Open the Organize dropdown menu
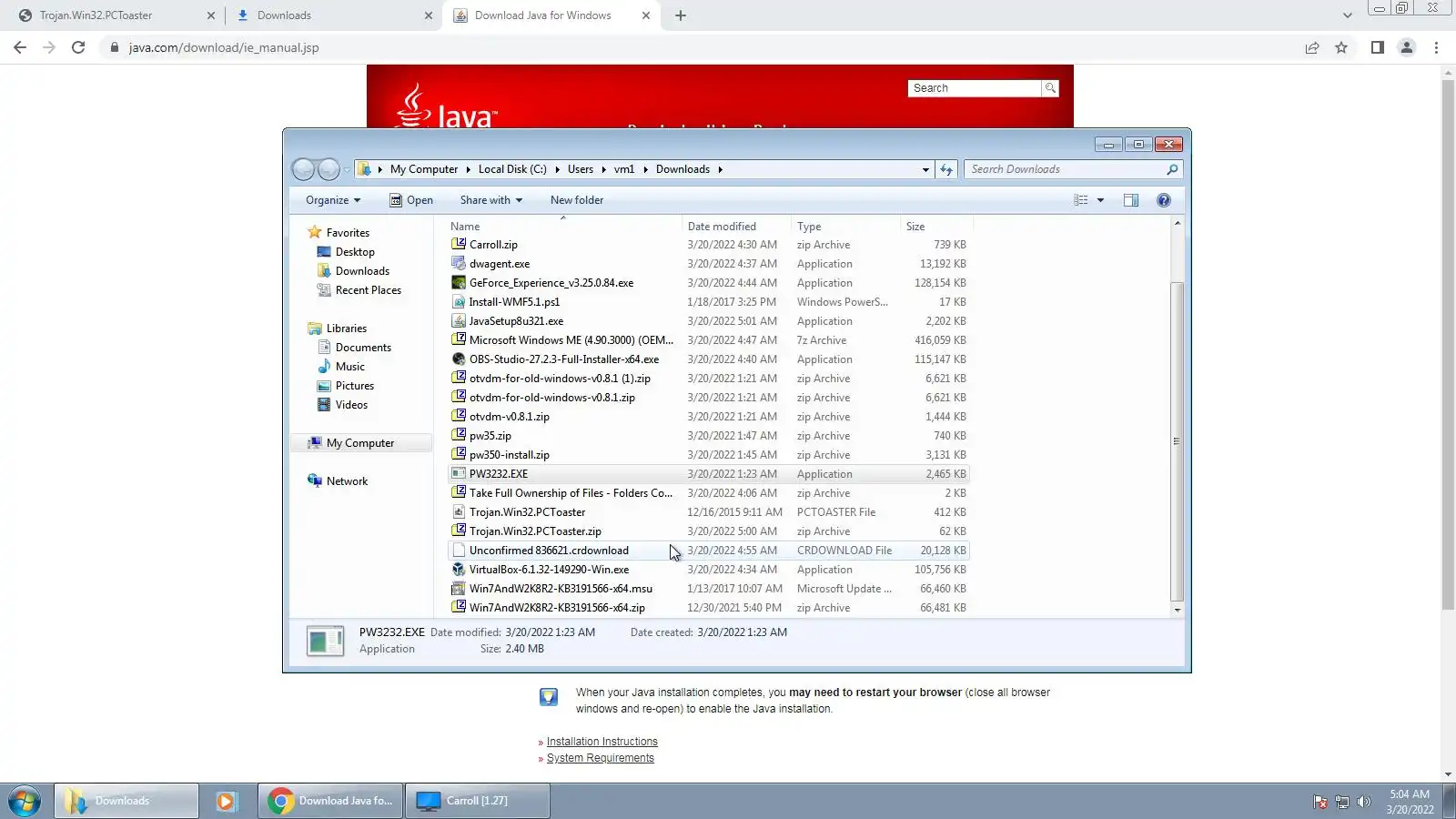 pos(333,200)
